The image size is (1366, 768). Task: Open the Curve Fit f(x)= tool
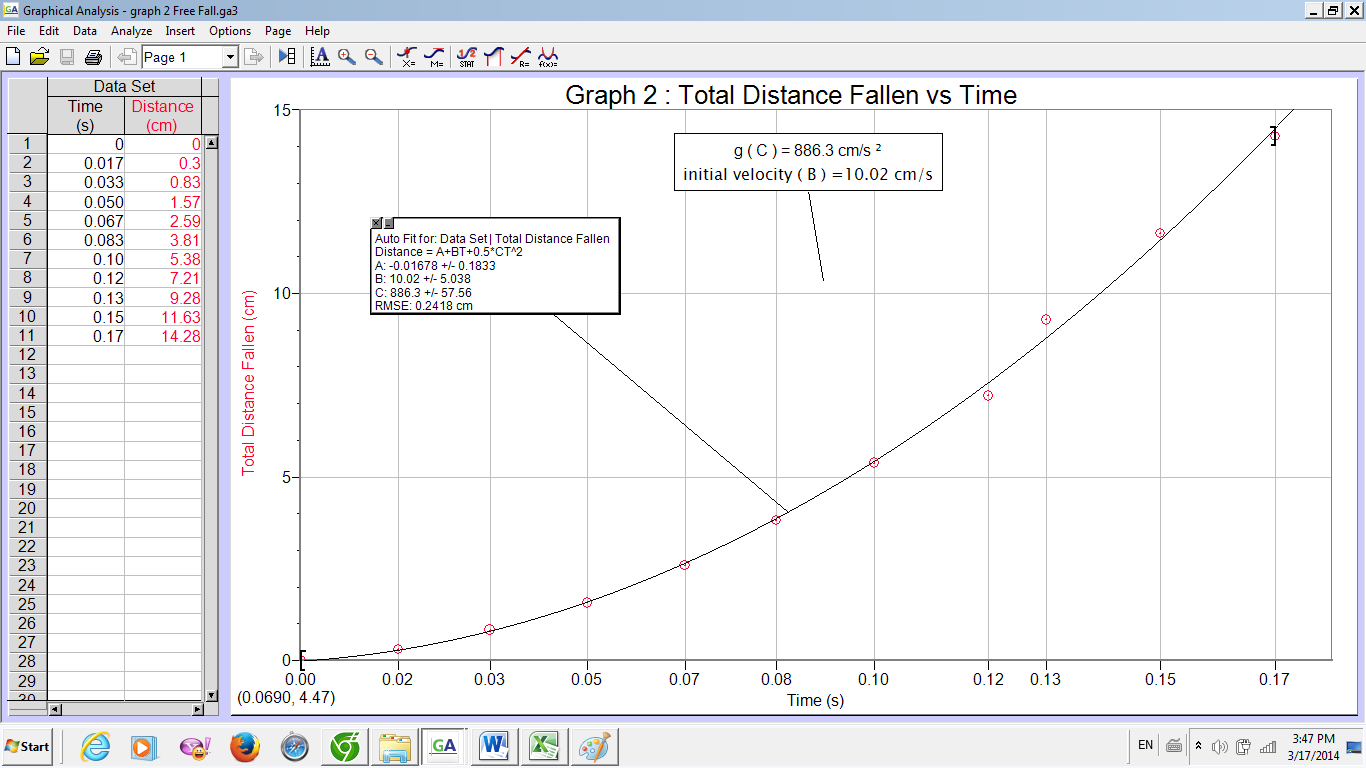(x=548, y=57)
